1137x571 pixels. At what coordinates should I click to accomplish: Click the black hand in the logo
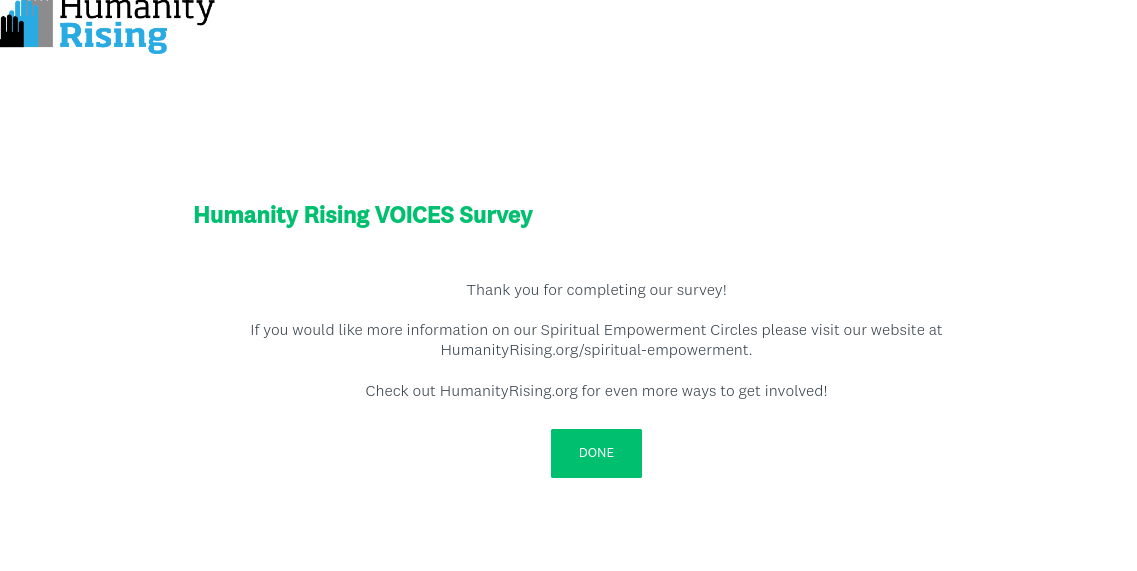coord(11,30)
